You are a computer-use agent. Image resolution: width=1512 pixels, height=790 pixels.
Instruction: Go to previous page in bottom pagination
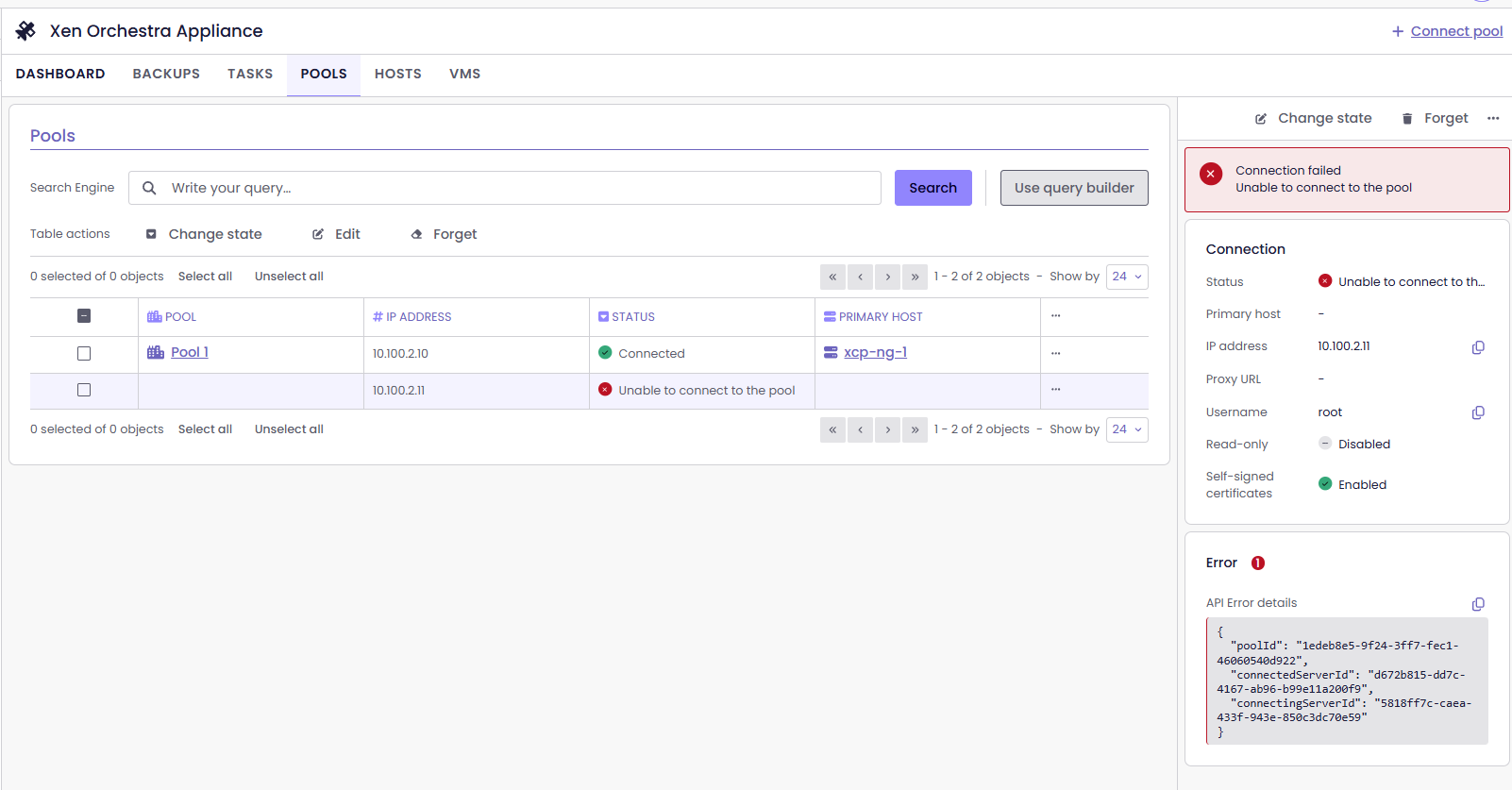click(860, 429)
